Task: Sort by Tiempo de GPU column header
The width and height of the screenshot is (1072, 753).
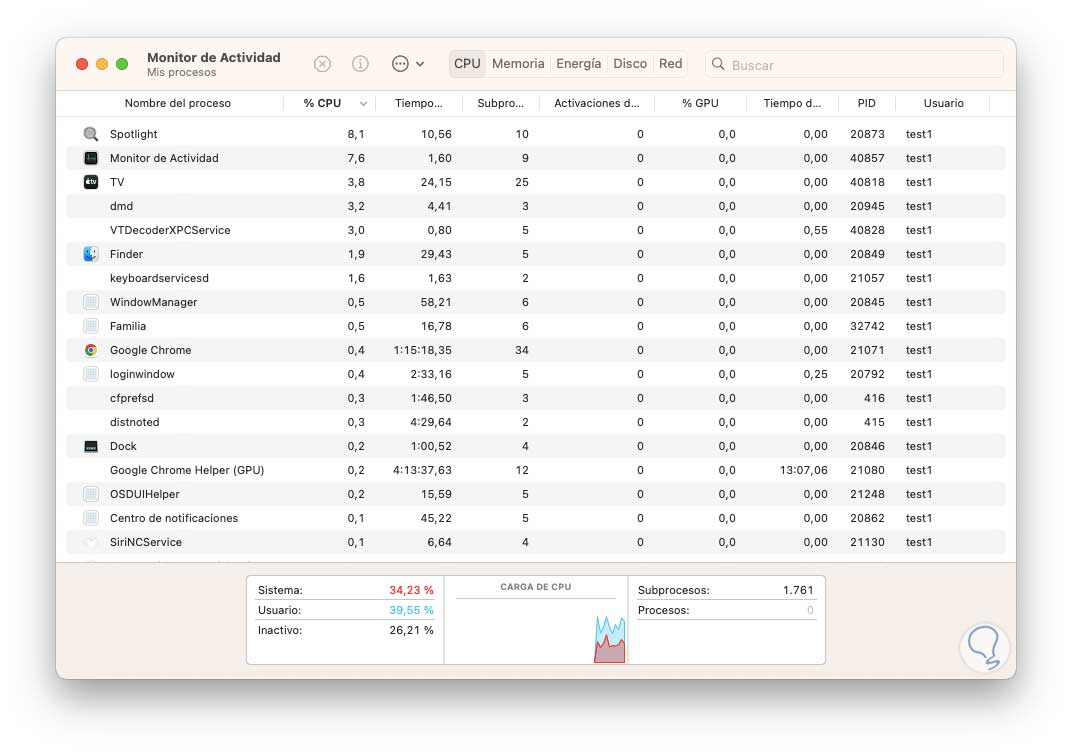Action: click(792, 103)
